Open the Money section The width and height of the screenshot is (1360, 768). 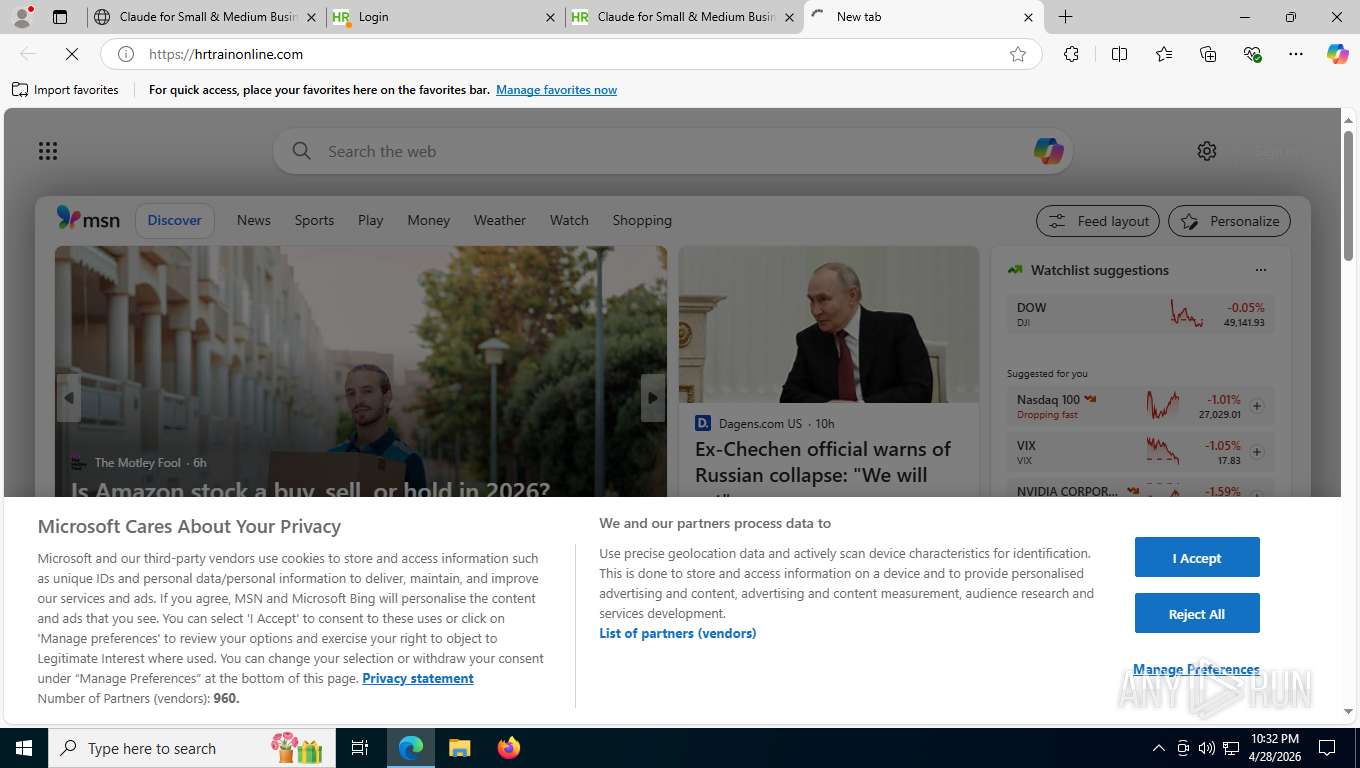429,220
